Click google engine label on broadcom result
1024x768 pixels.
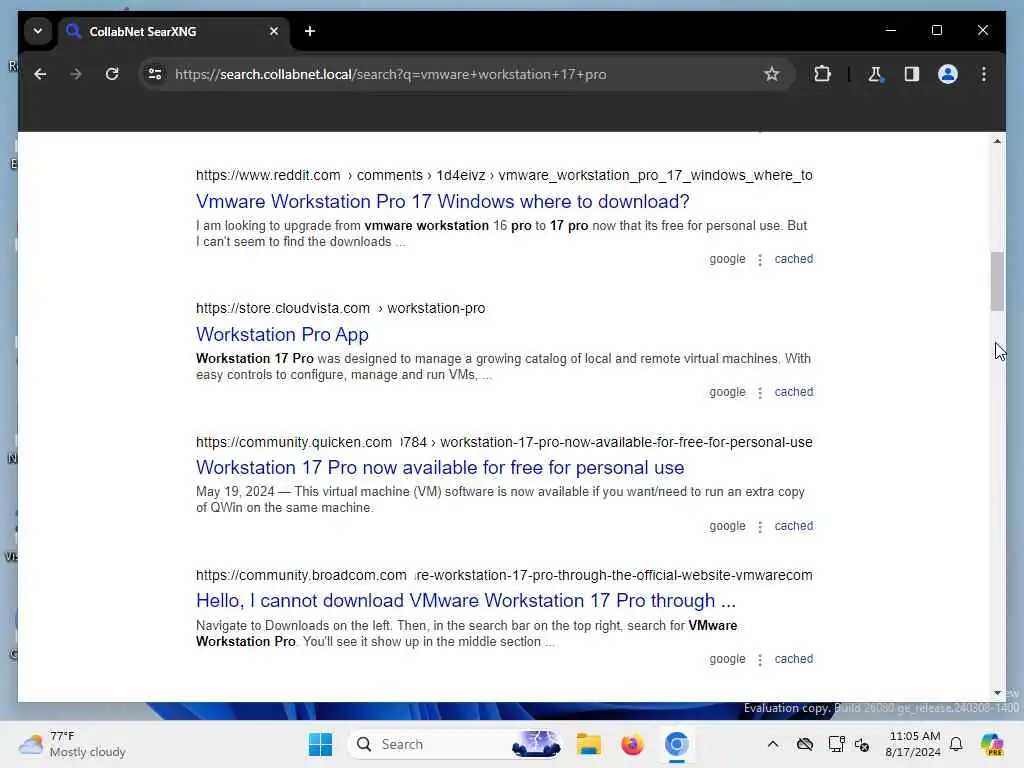(728, 659)
